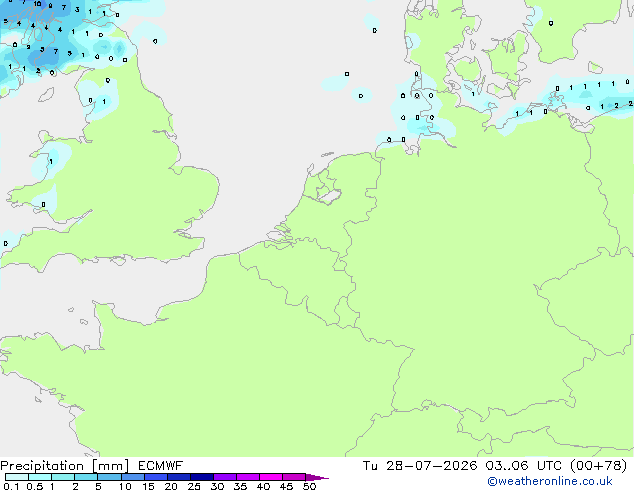Click the '(00+78)' forecast offset text
Screen dimensions: 634x490
598,466
